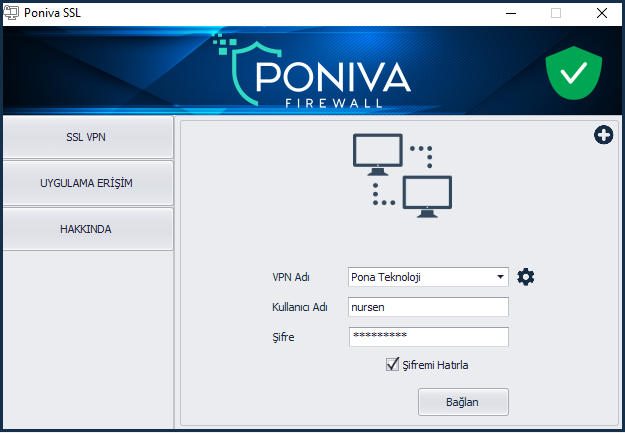The width and height of the screenshot is (625, 433).
Task: Click the Poniva SSL title bar app icon
Action: coord(11,13)
